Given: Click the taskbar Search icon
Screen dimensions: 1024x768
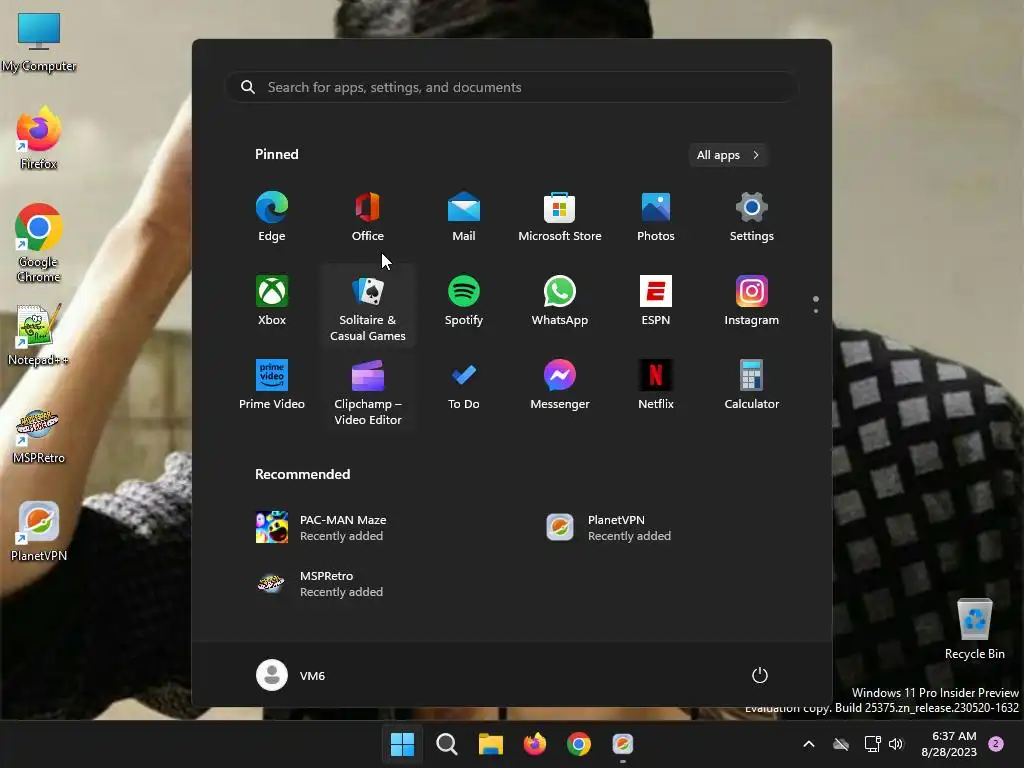Looking at the screenshot, I should pos(447,744).
